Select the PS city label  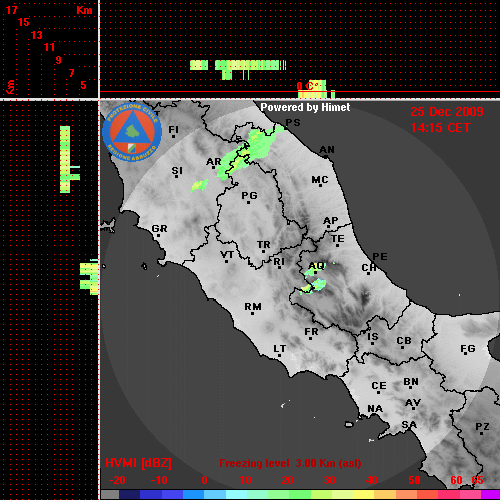point(293,123)
